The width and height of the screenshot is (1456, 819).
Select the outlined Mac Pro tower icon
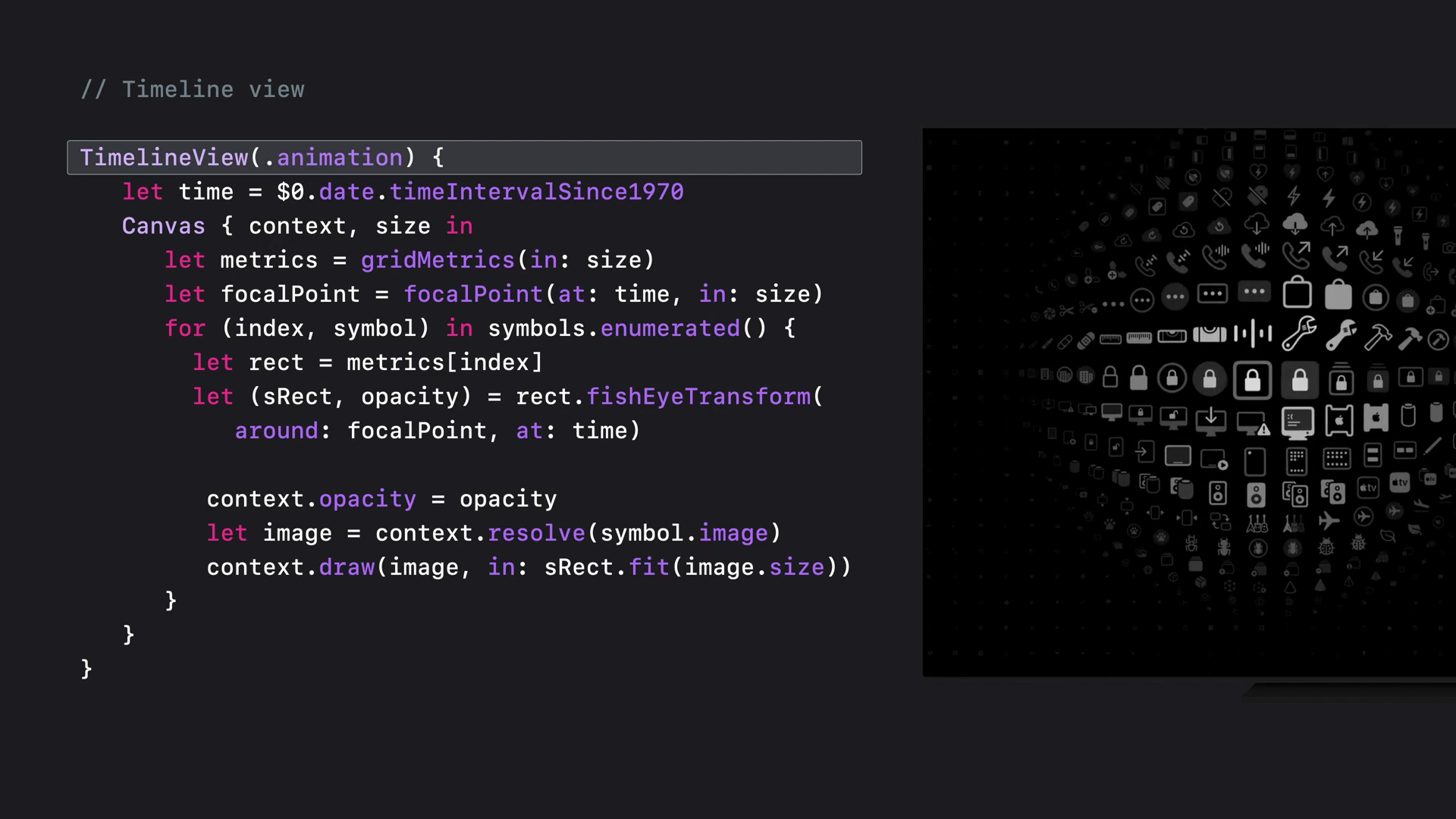[1339, 420]
